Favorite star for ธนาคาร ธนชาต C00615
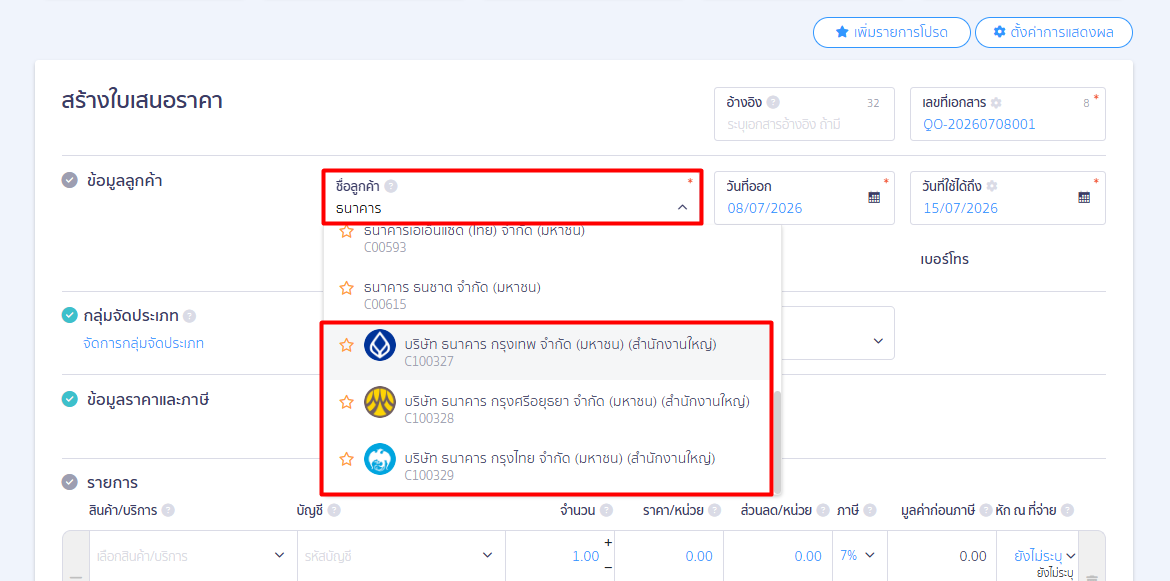1170x581 pixels. click(x=346, y=288)
